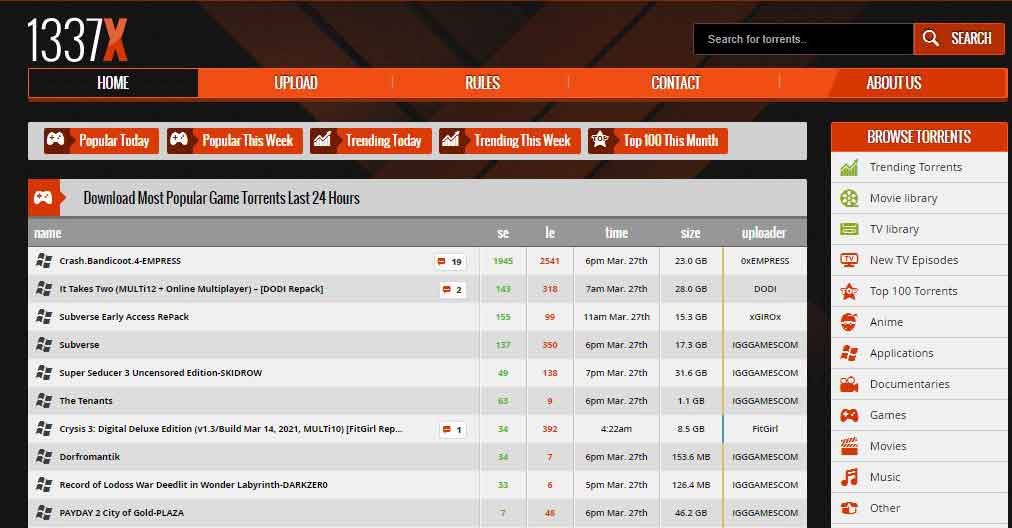
Task: Open Record of Lodoss War Deedlit torrent
Action: pos(194,485)
